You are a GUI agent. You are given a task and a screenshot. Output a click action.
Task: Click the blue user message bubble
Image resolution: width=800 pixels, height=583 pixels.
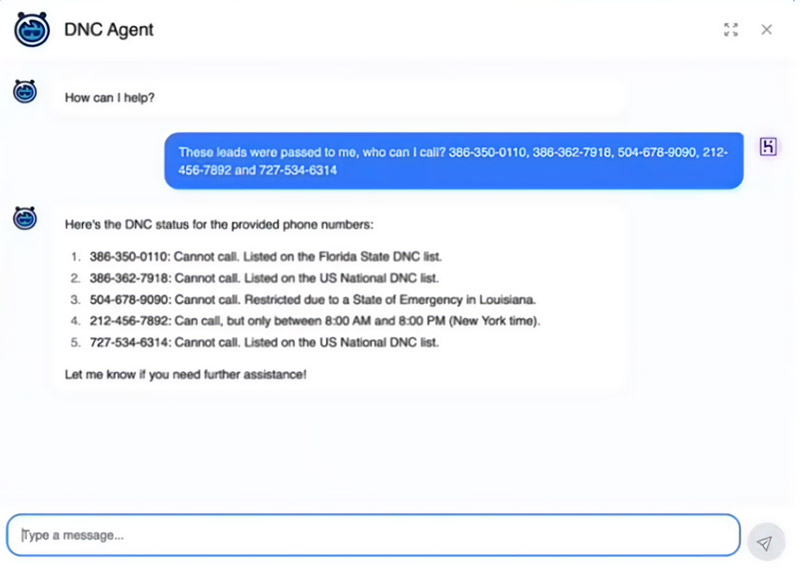455,160
